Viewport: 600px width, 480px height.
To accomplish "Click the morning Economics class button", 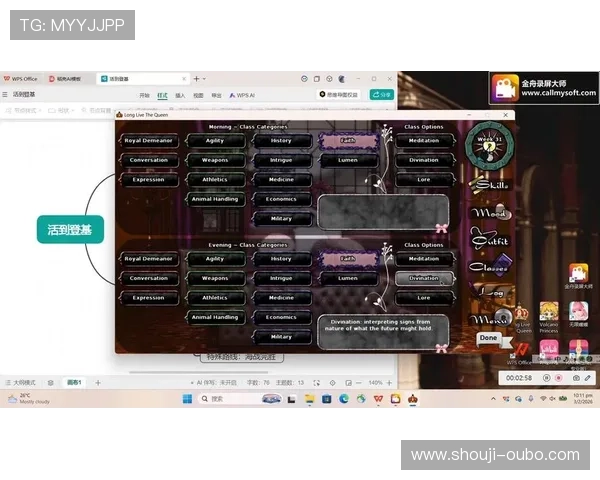I will 281,199.
